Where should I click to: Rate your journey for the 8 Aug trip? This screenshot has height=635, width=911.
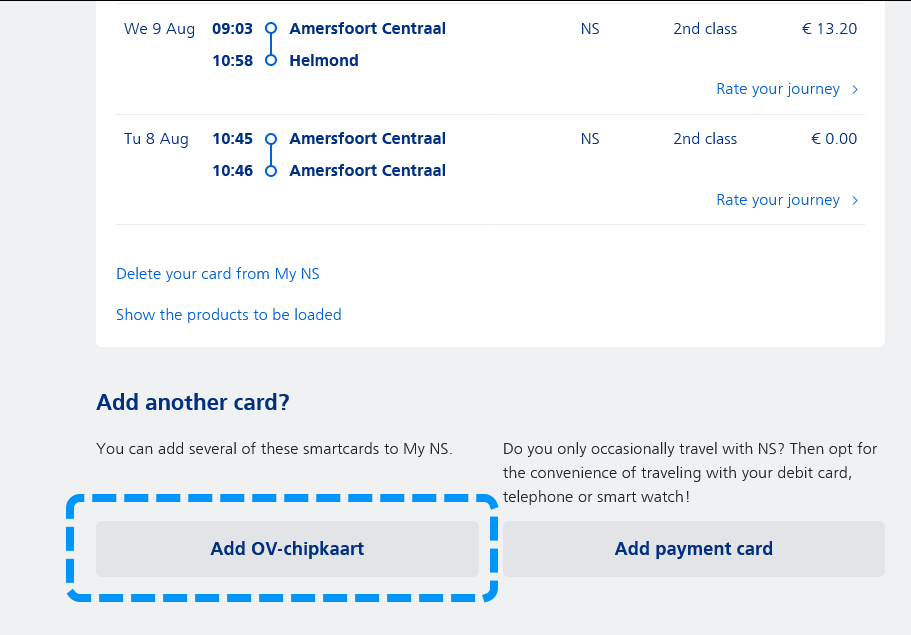(x=777, y=200)
